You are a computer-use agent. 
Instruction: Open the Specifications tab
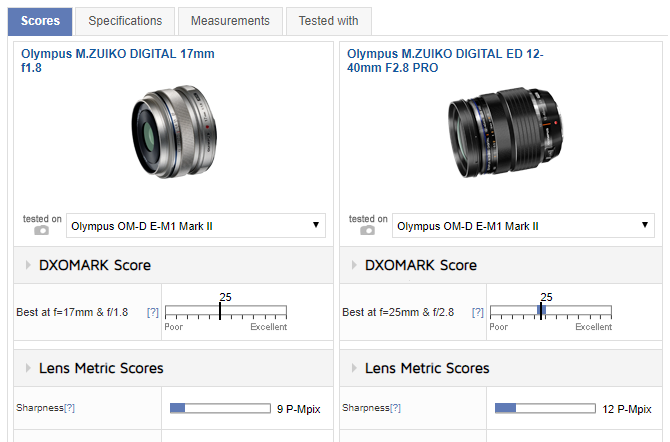click(x=125, y=21)
